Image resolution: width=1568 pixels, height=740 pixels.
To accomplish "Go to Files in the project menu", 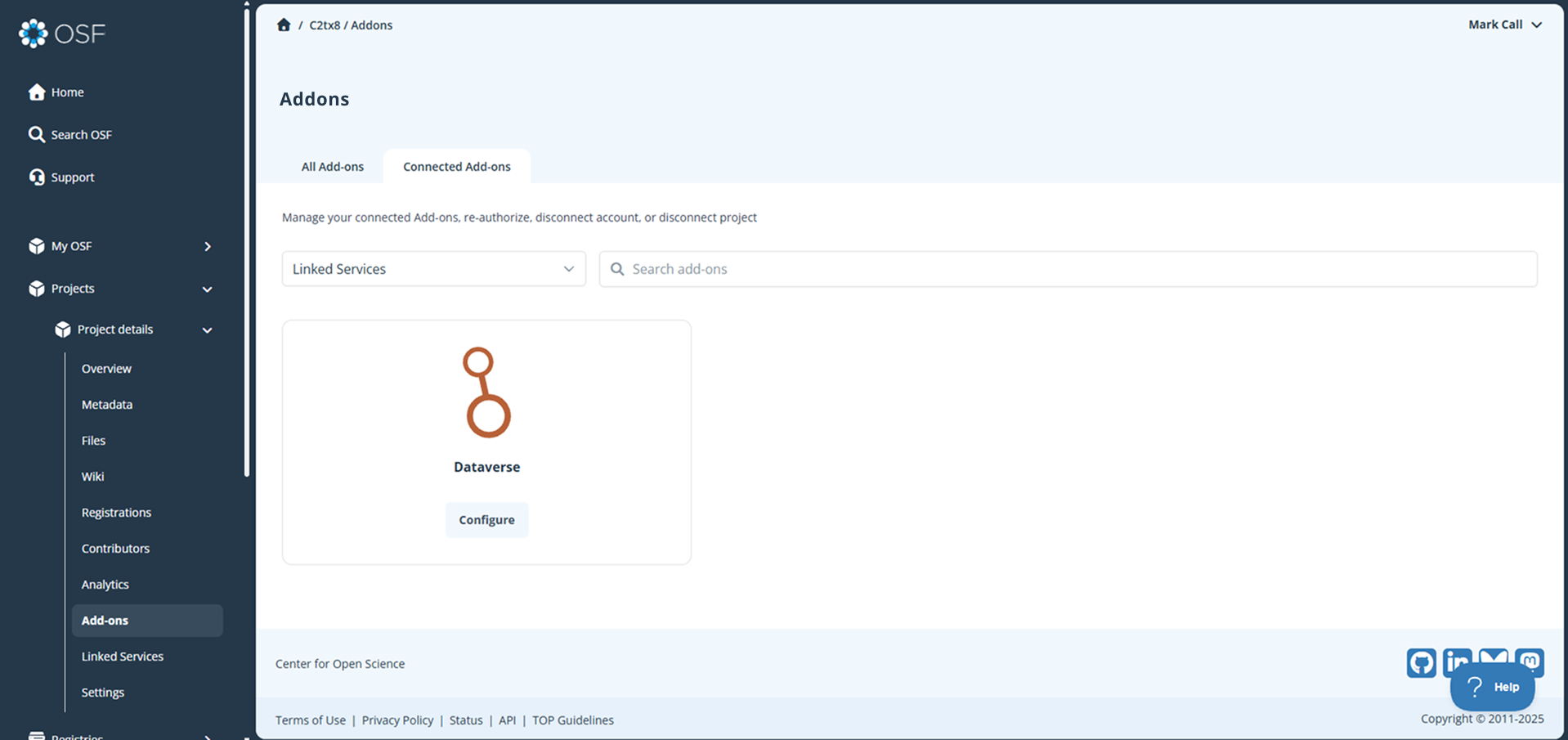I will (x=93, y=440).
